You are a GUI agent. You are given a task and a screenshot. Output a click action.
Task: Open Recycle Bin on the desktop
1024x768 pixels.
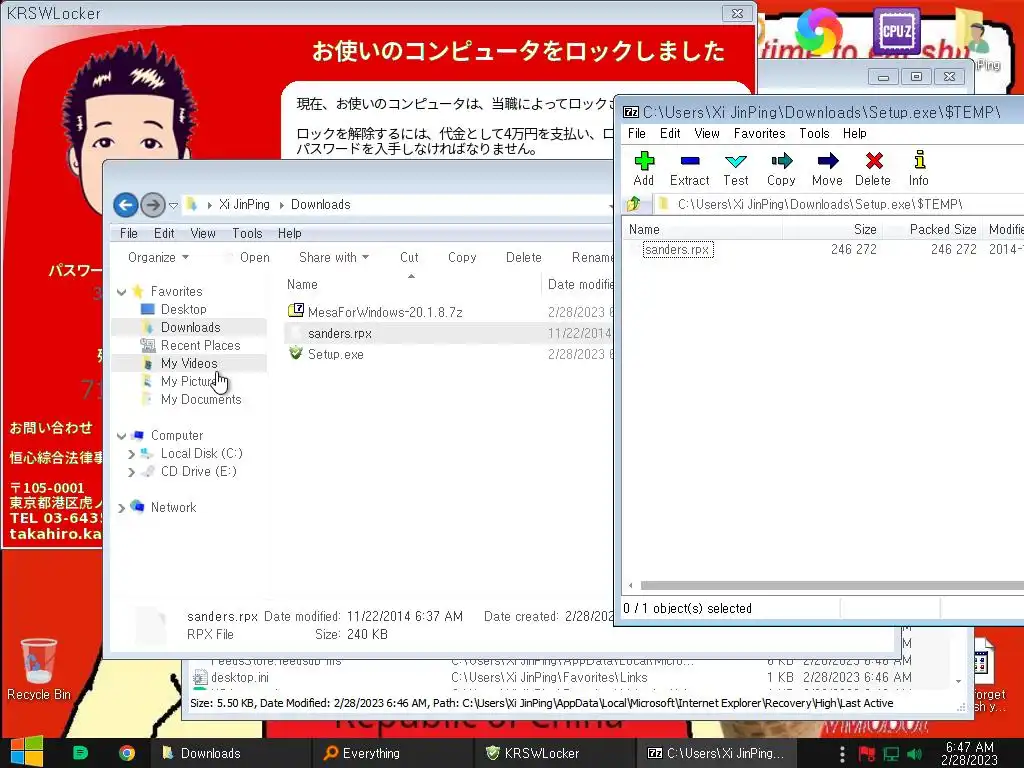(x=39, y=669)
